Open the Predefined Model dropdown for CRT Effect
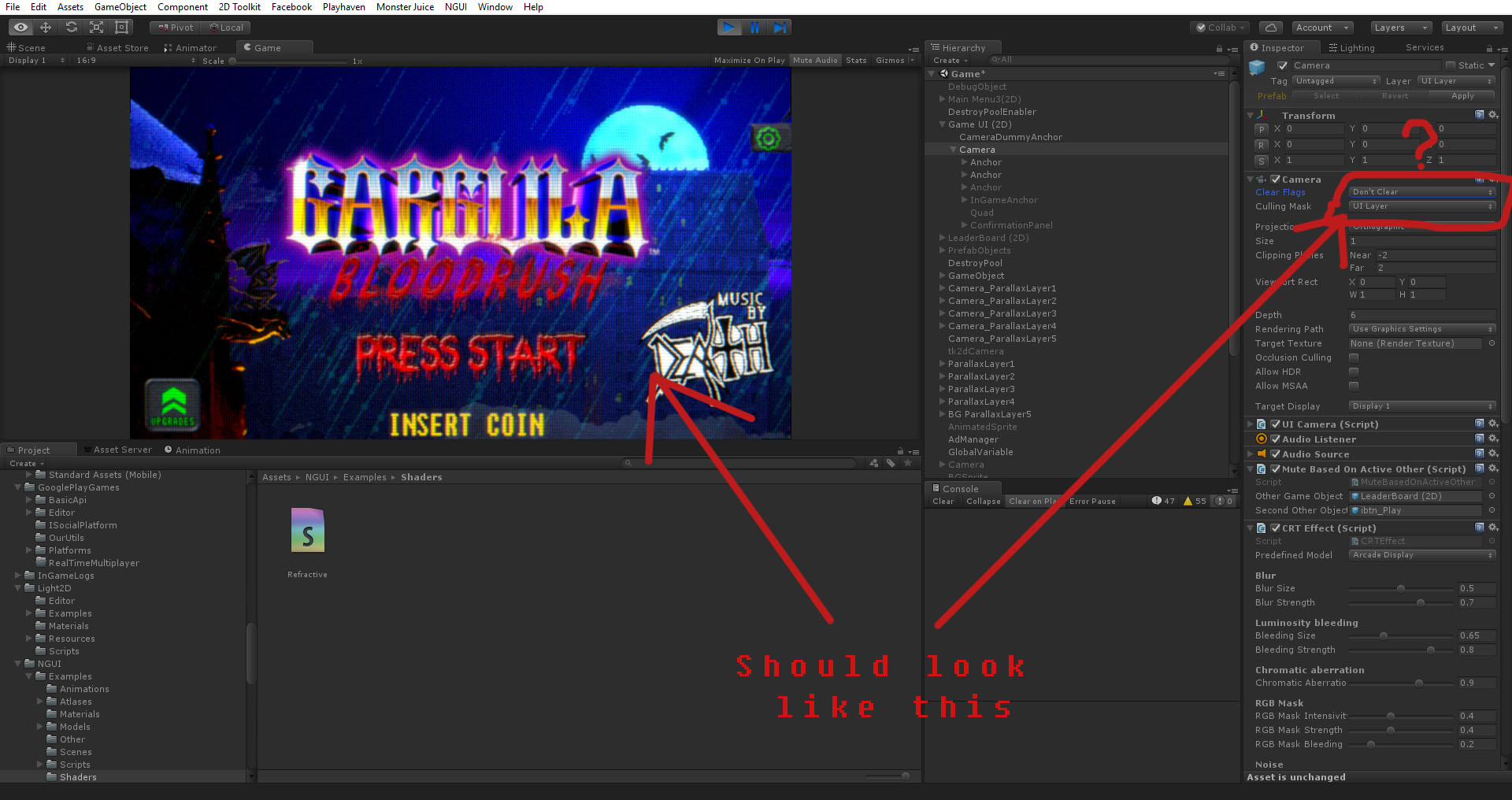1512x800 pixels. pyautogui.click(x=1421, y=555)
